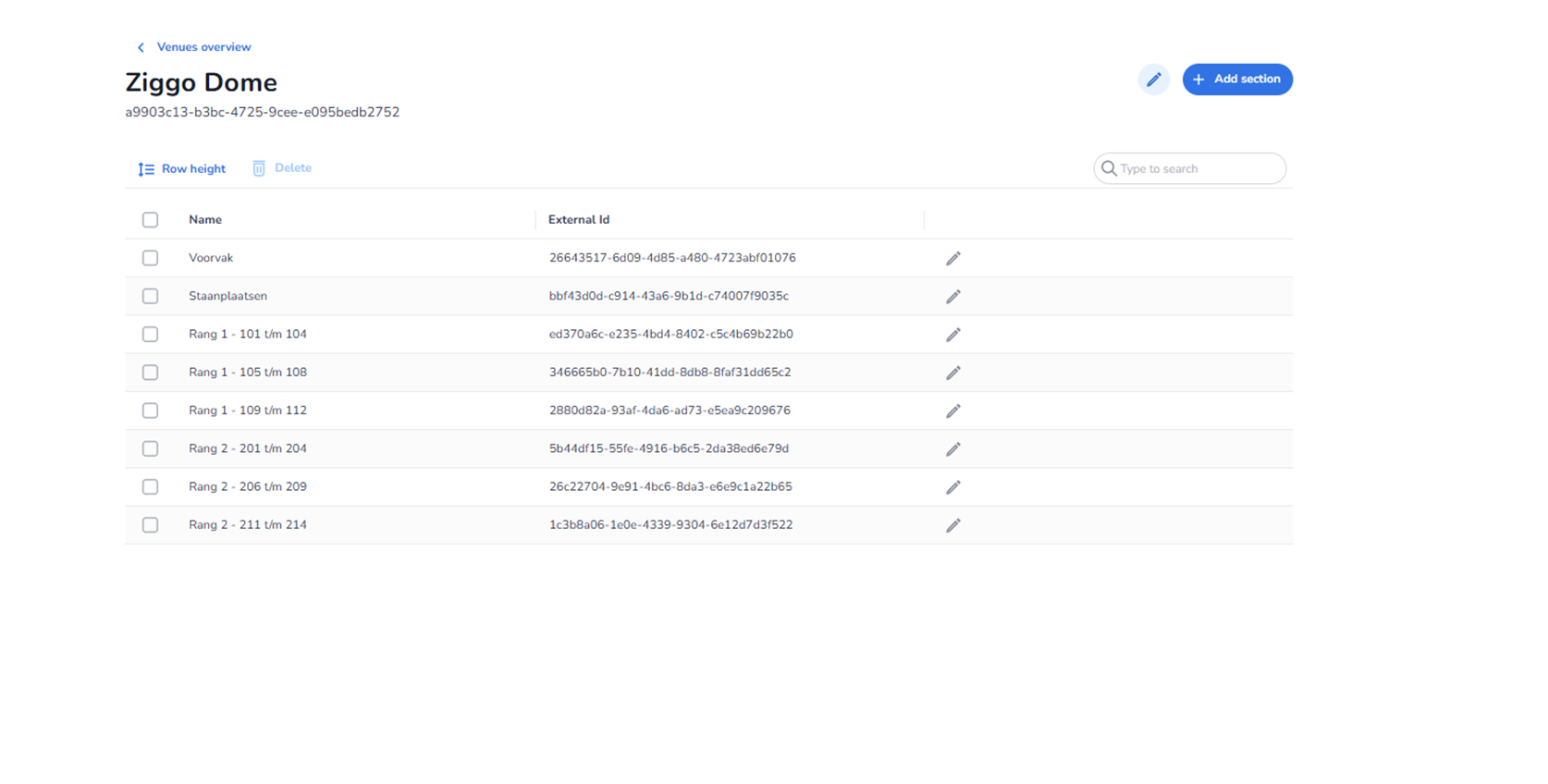Edit the Ziggo Dome venue details
This screenshot has width=1548, height=784.
pyautogui.click(x=1153, y=80)
